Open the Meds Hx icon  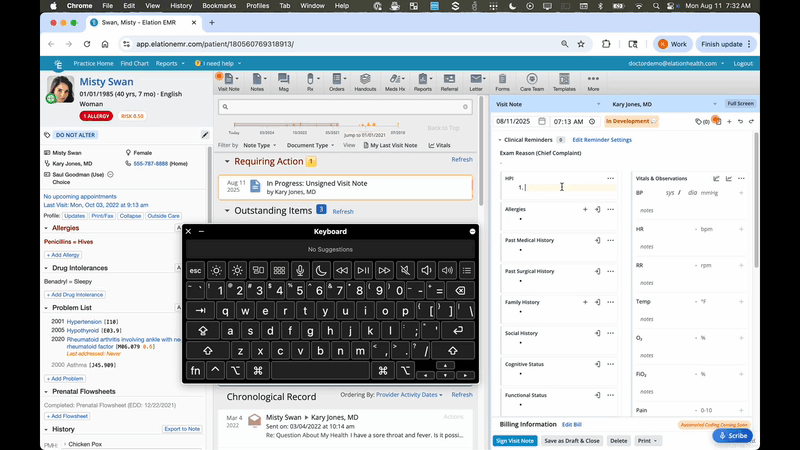395,82
